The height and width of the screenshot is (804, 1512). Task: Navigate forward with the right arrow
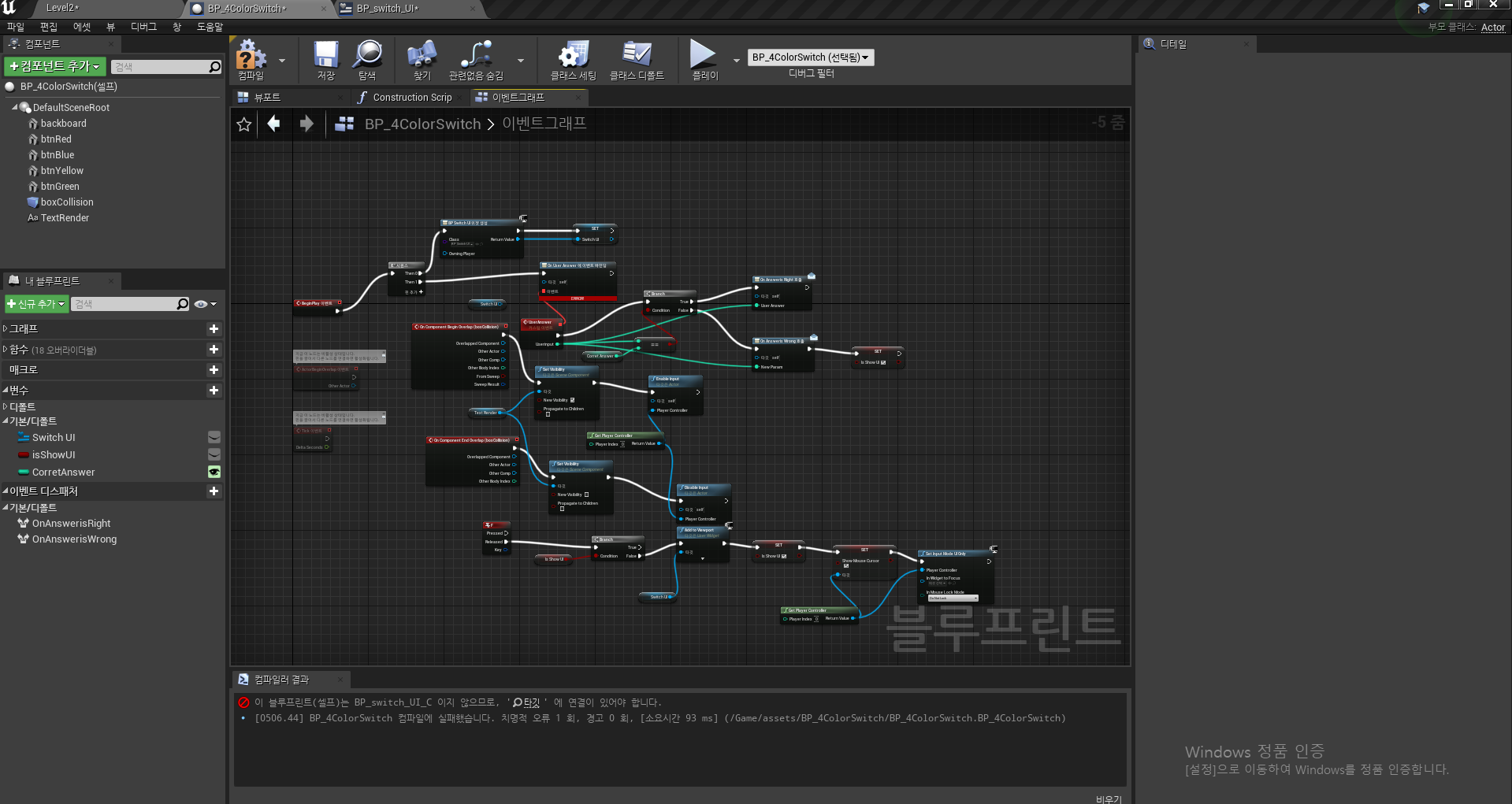306,124
